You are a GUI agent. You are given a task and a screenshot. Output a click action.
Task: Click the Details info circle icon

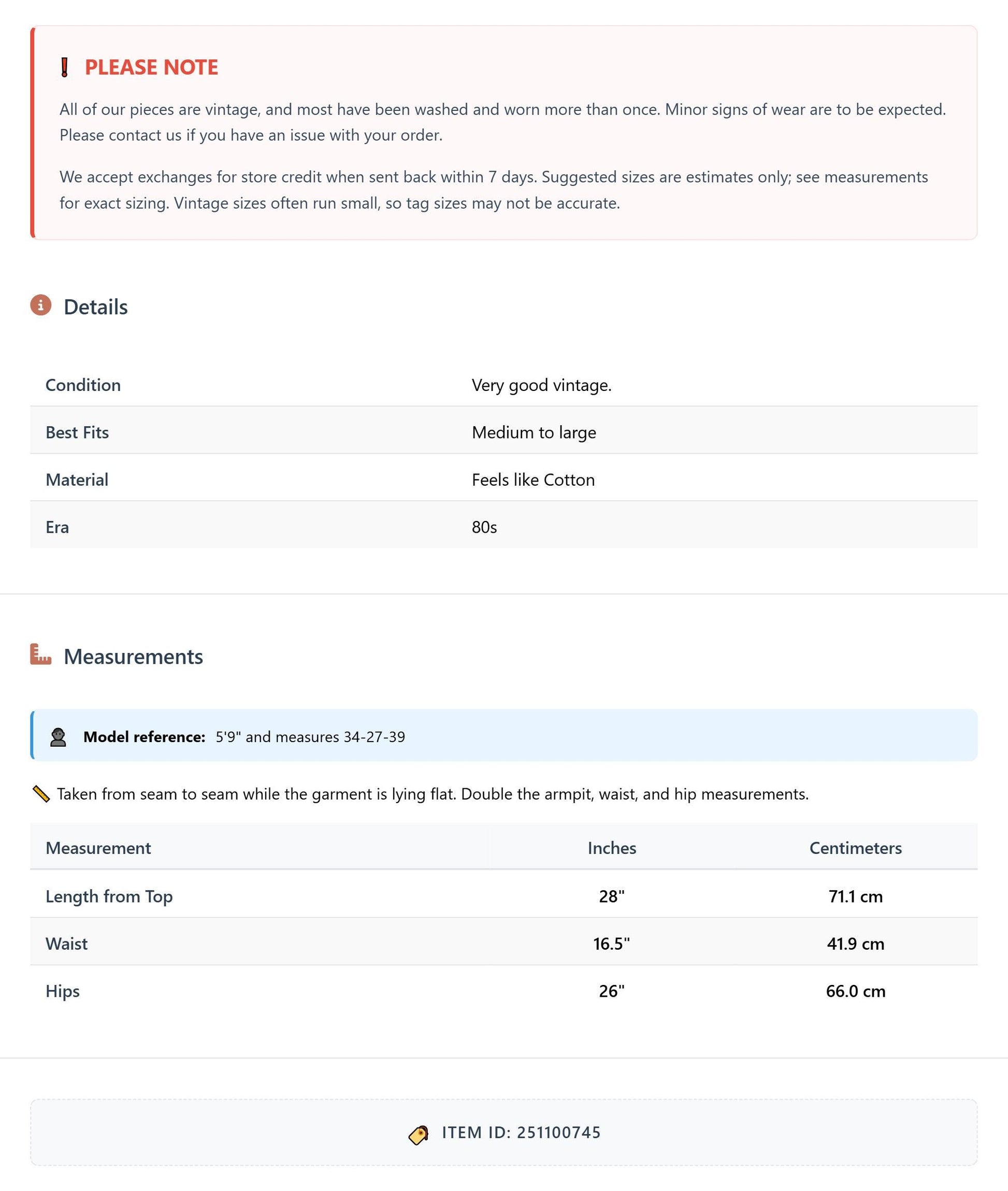40,305
